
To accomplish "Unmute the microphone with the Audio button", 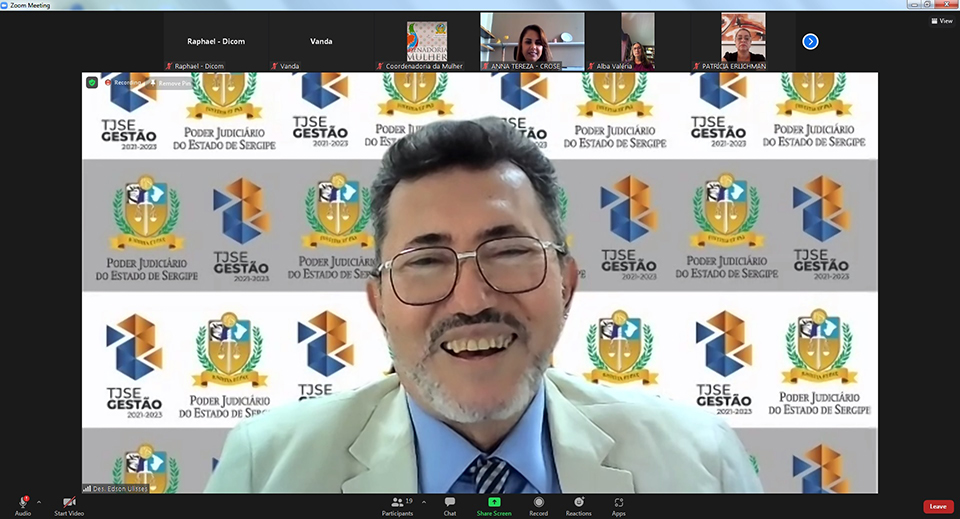I will (22, 503).
